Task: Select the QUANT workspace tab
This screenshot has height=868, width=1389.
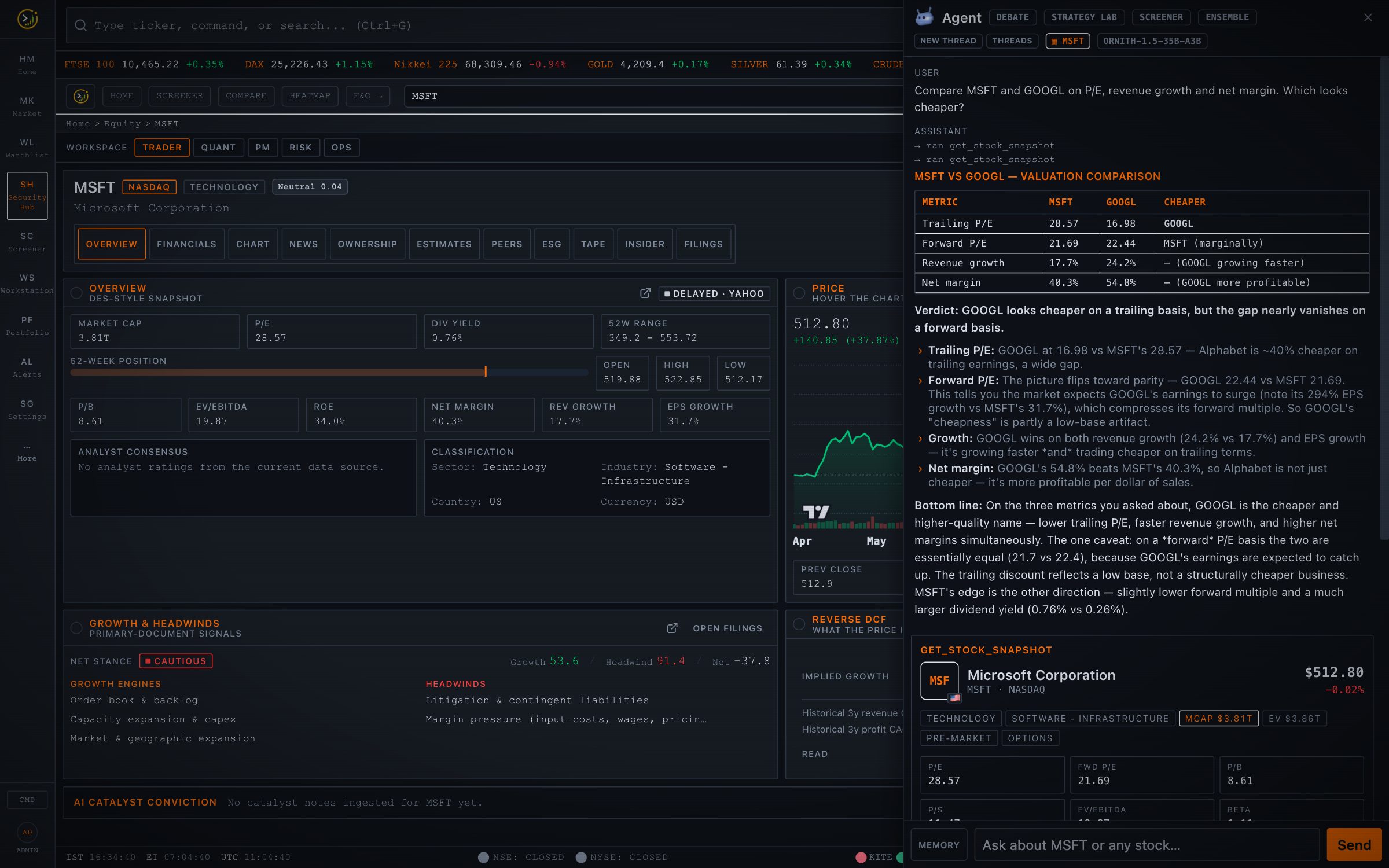Action: [218, 148]
